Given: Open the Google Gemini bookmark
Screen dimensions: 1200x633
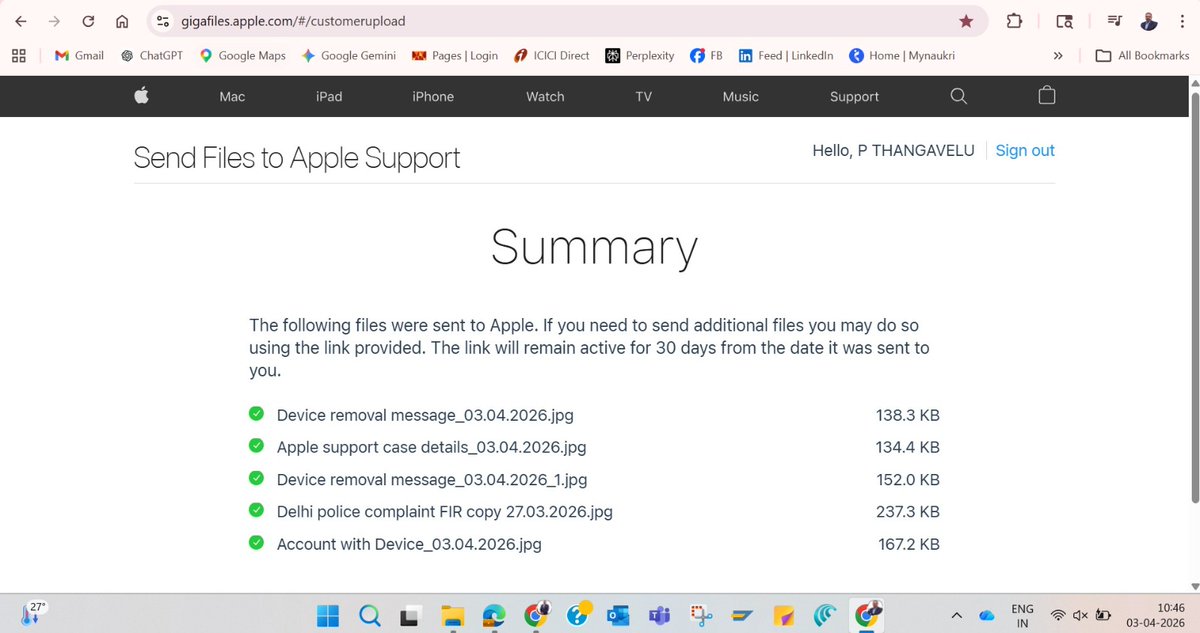Looking at the screenshot, I should click(349, 56).
